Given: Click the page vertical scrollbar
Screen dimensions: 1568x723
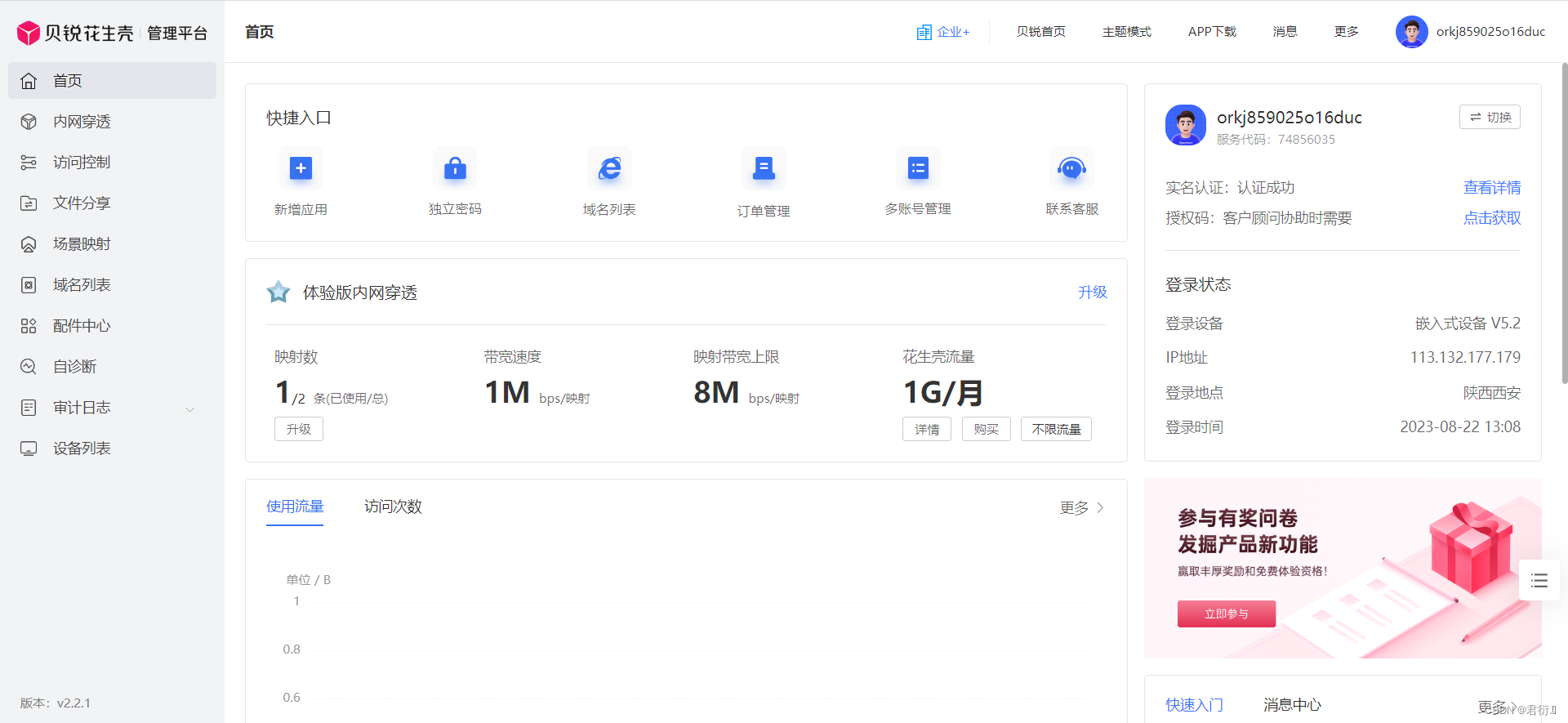Looking at the screenshot, I should (1564, 223).
